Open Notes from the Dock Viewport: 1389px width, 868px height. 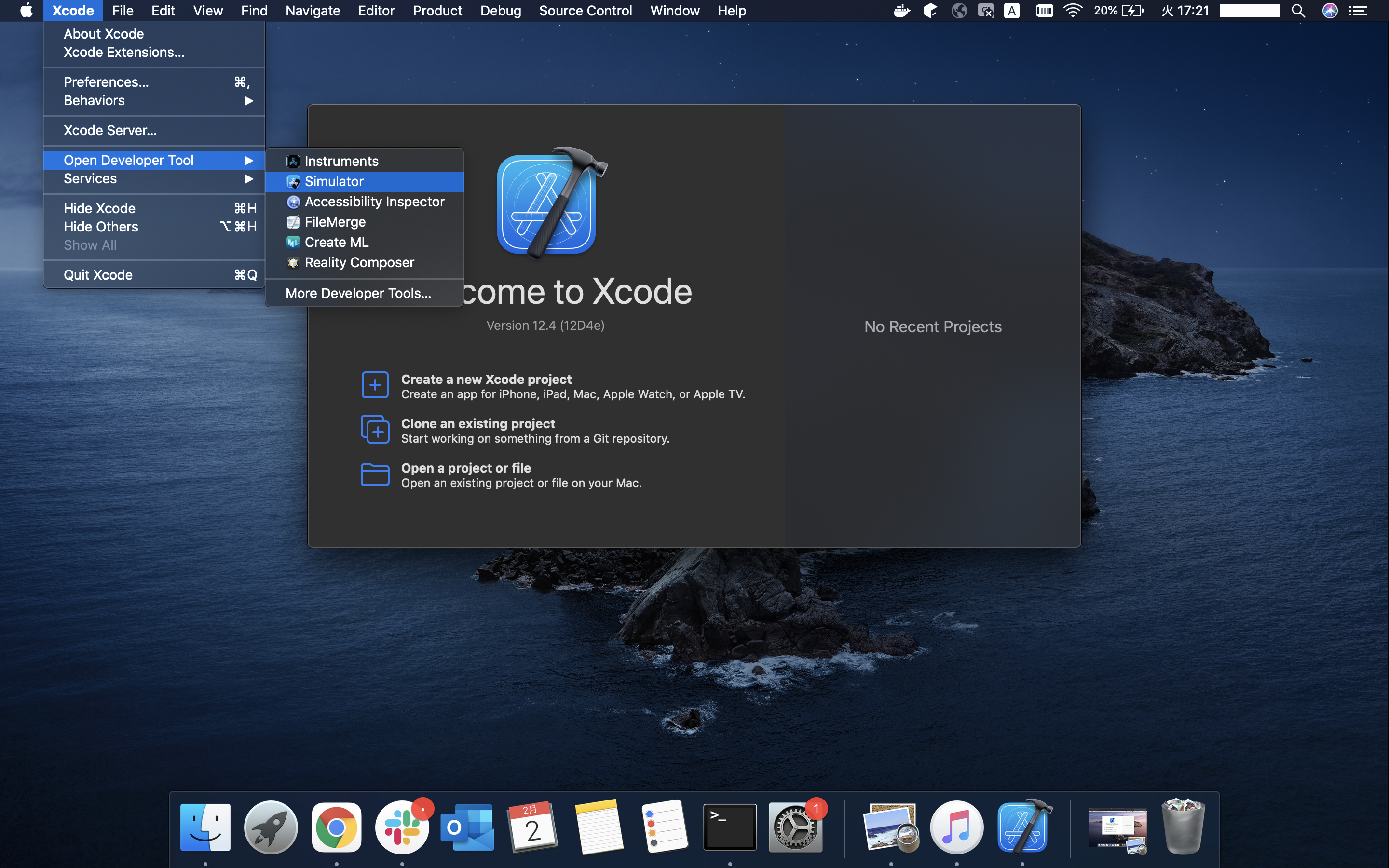tap(599, 827)
